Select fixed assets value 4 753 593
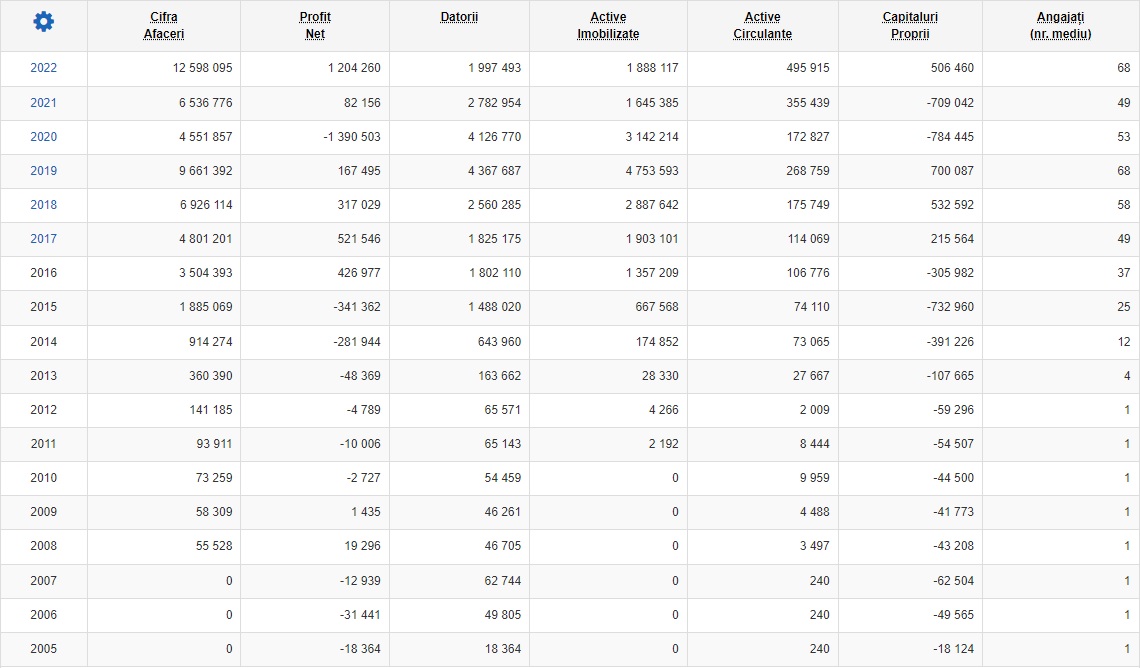Screen dimensions: 1140x668 click(652, 171)
